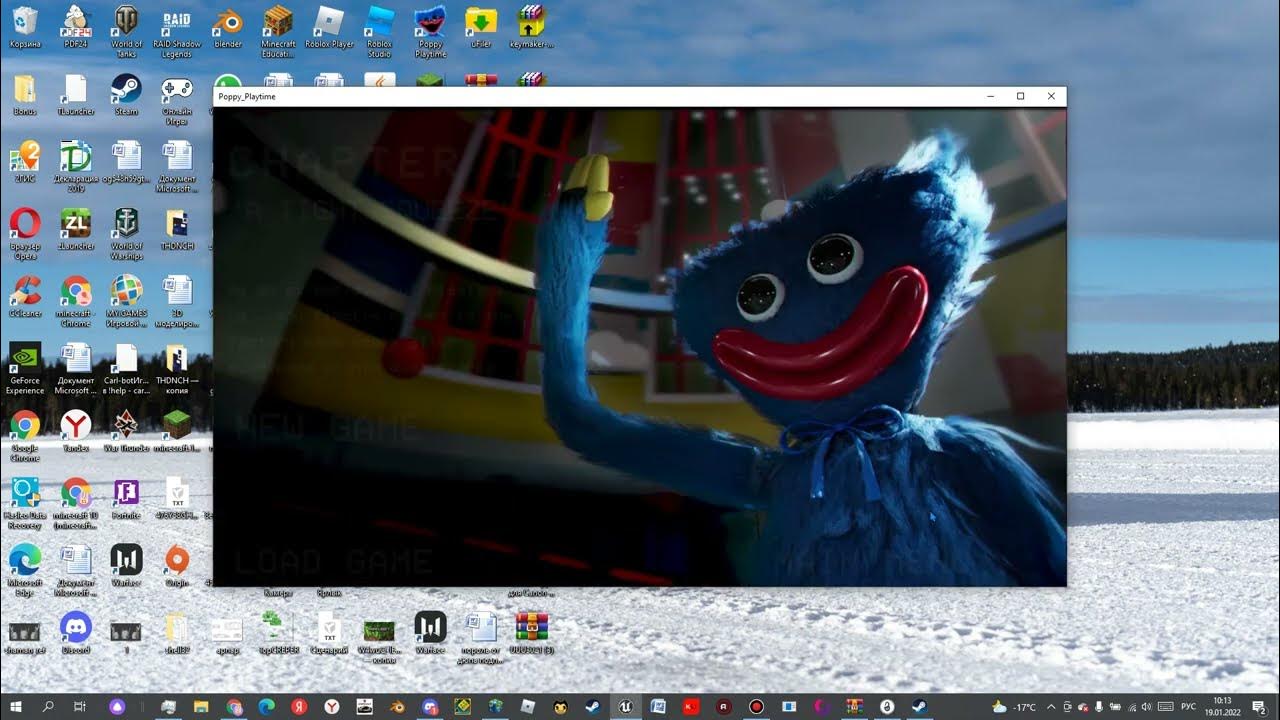Open the rightmost Warface shortcut in bottom row
Viewport: 1280px width, 720px height.
click(430, 632)
